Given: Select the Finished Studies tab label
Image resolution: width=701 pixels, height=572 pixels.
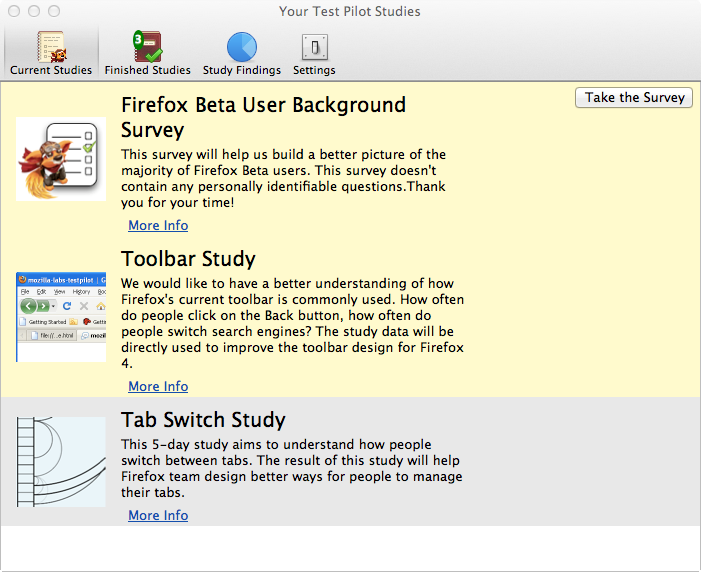Looking at the screenshot, I should [x=148, y=70].
